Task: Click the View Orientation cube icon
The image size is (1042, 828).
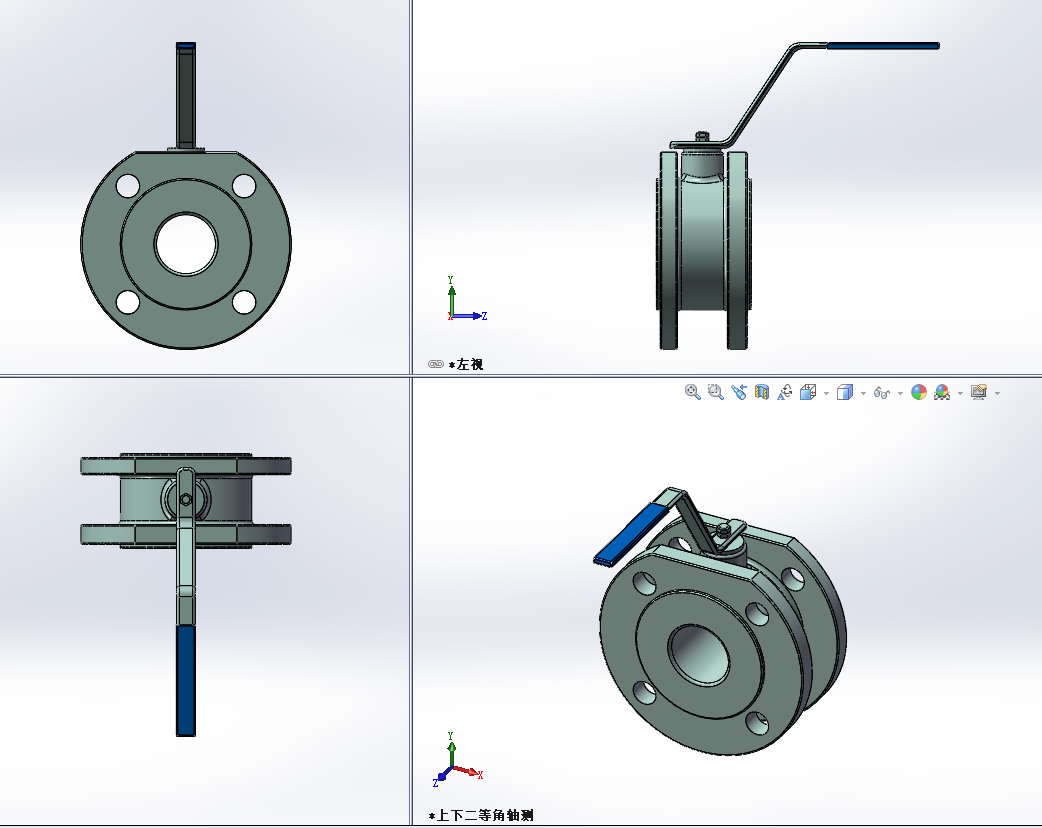Action: coord(808,392)
